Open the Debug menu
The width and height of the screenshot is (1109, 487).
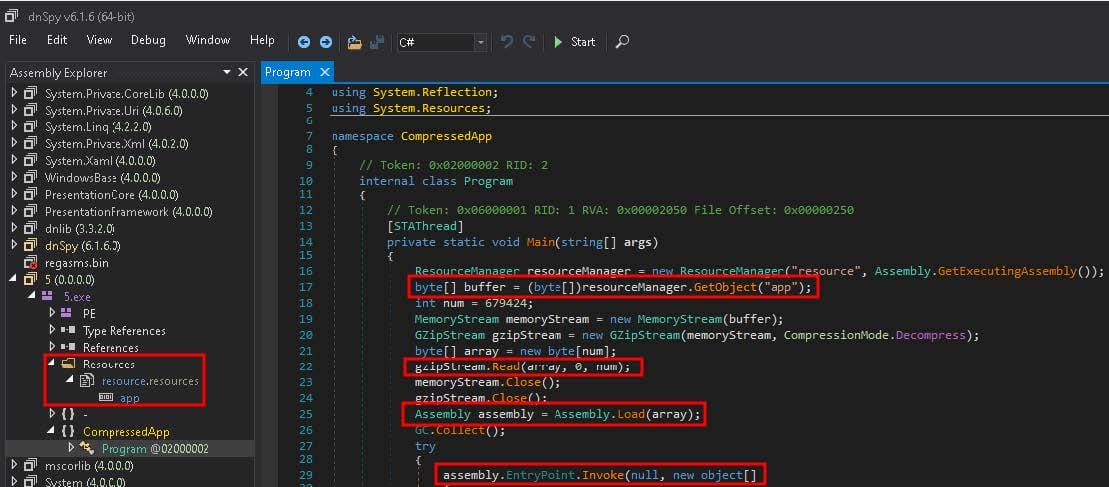[148, 40]
